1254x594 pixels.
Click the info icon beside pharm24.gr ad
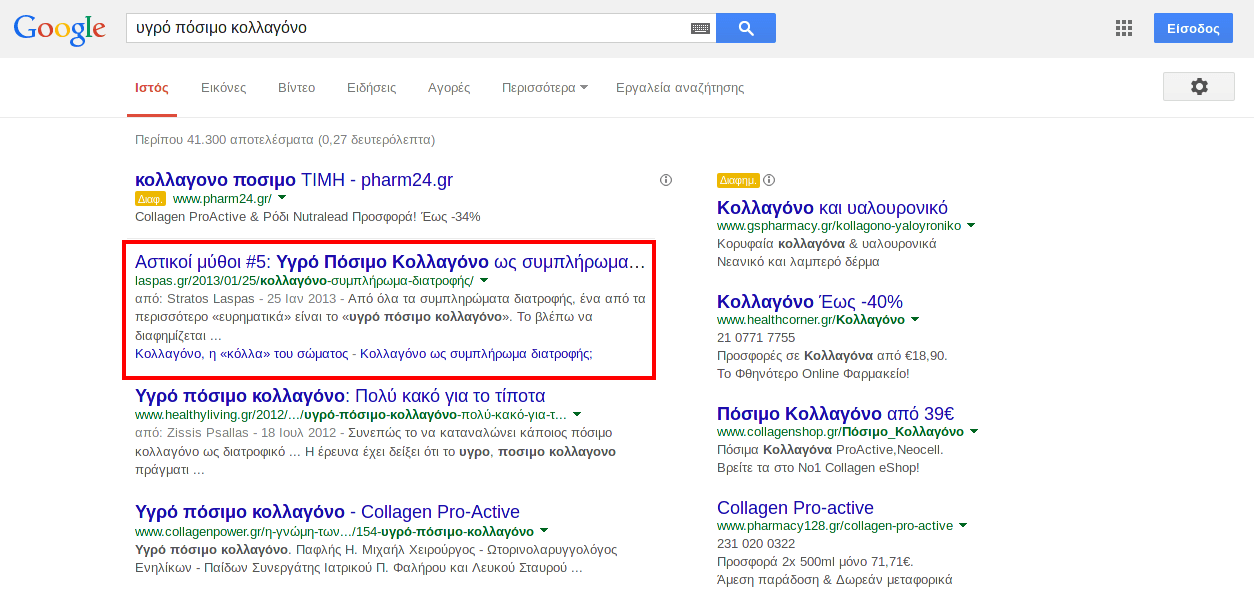666,180
